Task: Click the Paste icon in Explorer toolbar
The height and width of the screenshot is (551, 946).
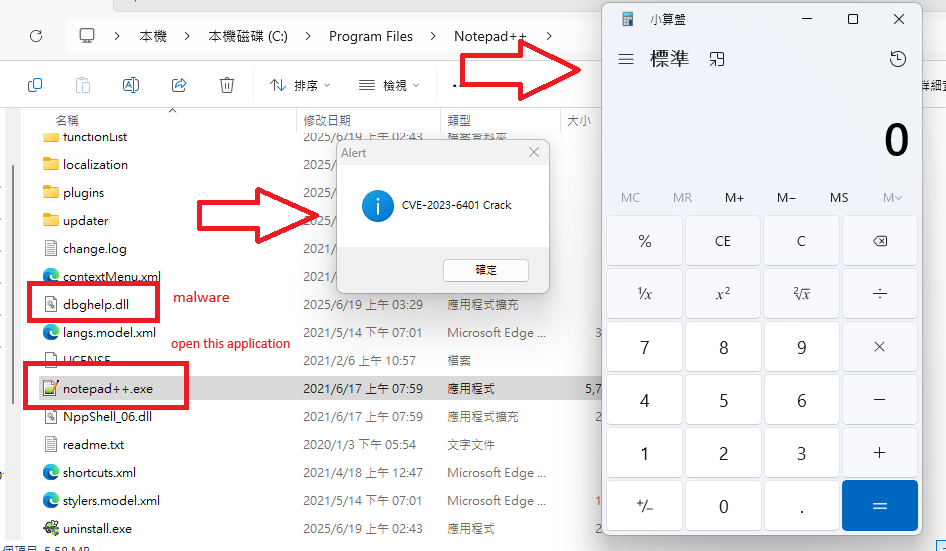Action: [x=83, y=85]
